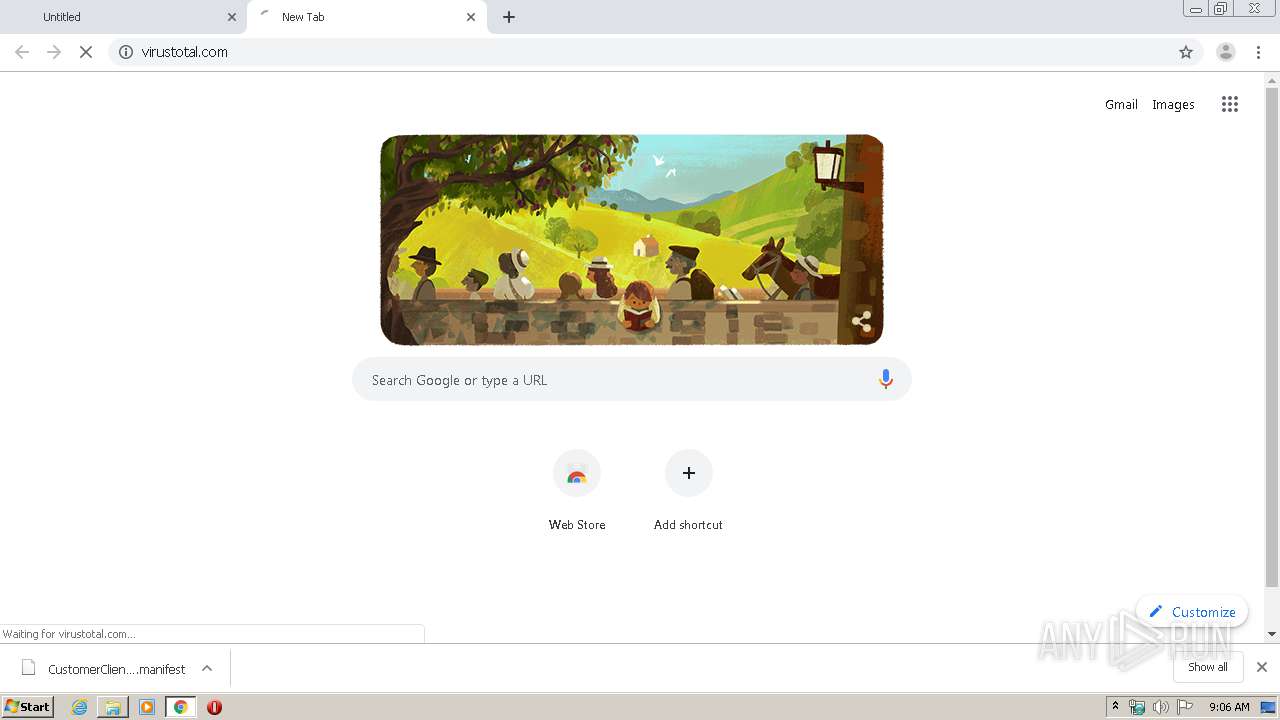Show hidden system tray icons
This screenshot has height=720, width=1280.
(1116, 707)
